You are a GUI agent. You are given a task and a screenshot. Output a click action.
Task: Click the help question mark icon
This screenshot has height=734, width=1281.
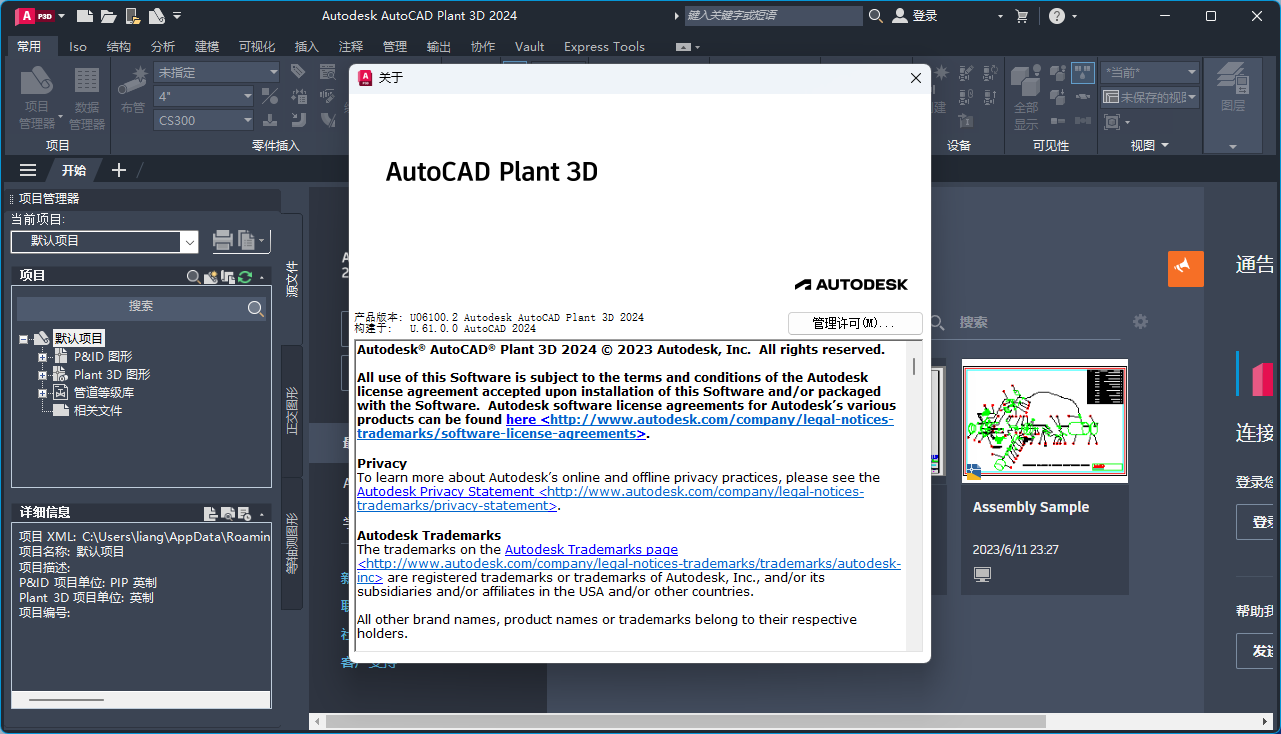[x=1057, y=16]
